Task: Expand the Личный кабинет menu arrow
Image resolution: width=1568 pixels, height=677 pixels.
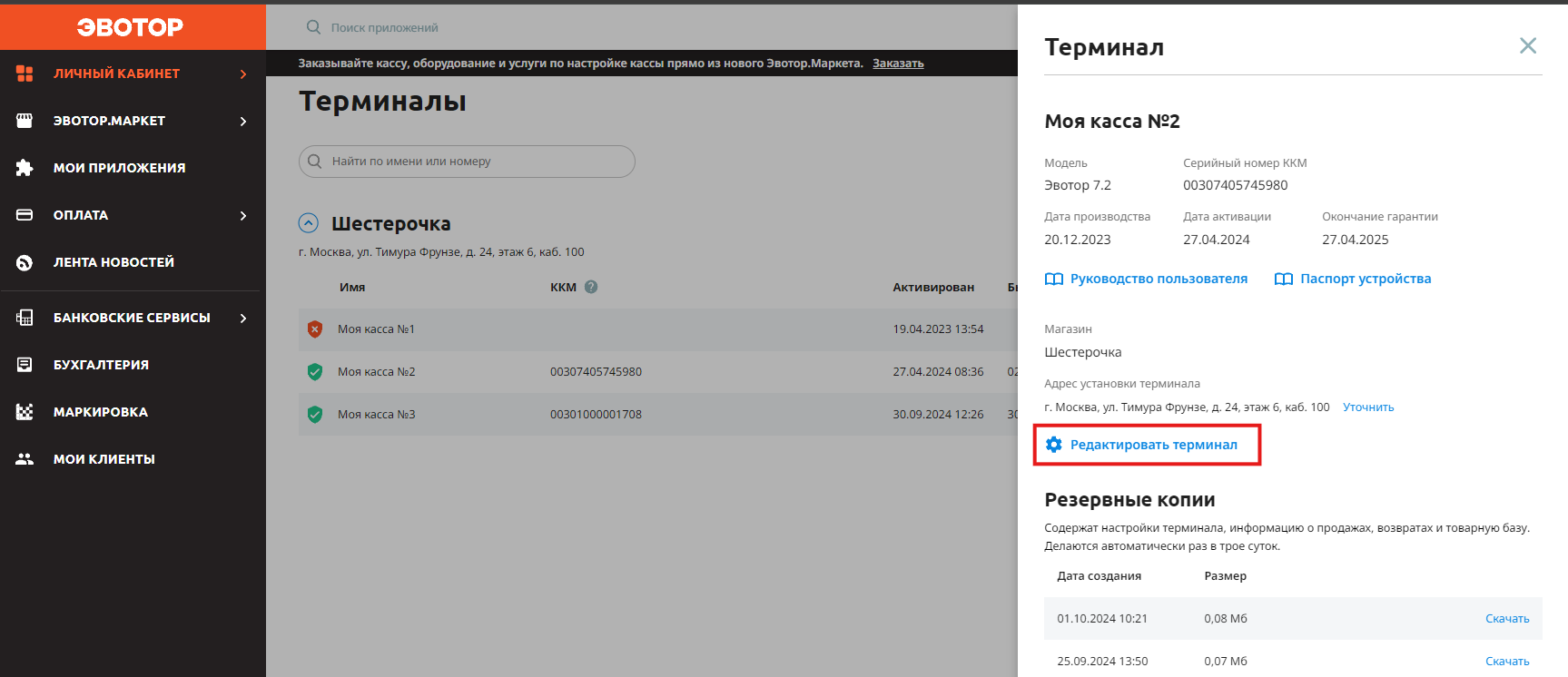Action: pos(243,74)
